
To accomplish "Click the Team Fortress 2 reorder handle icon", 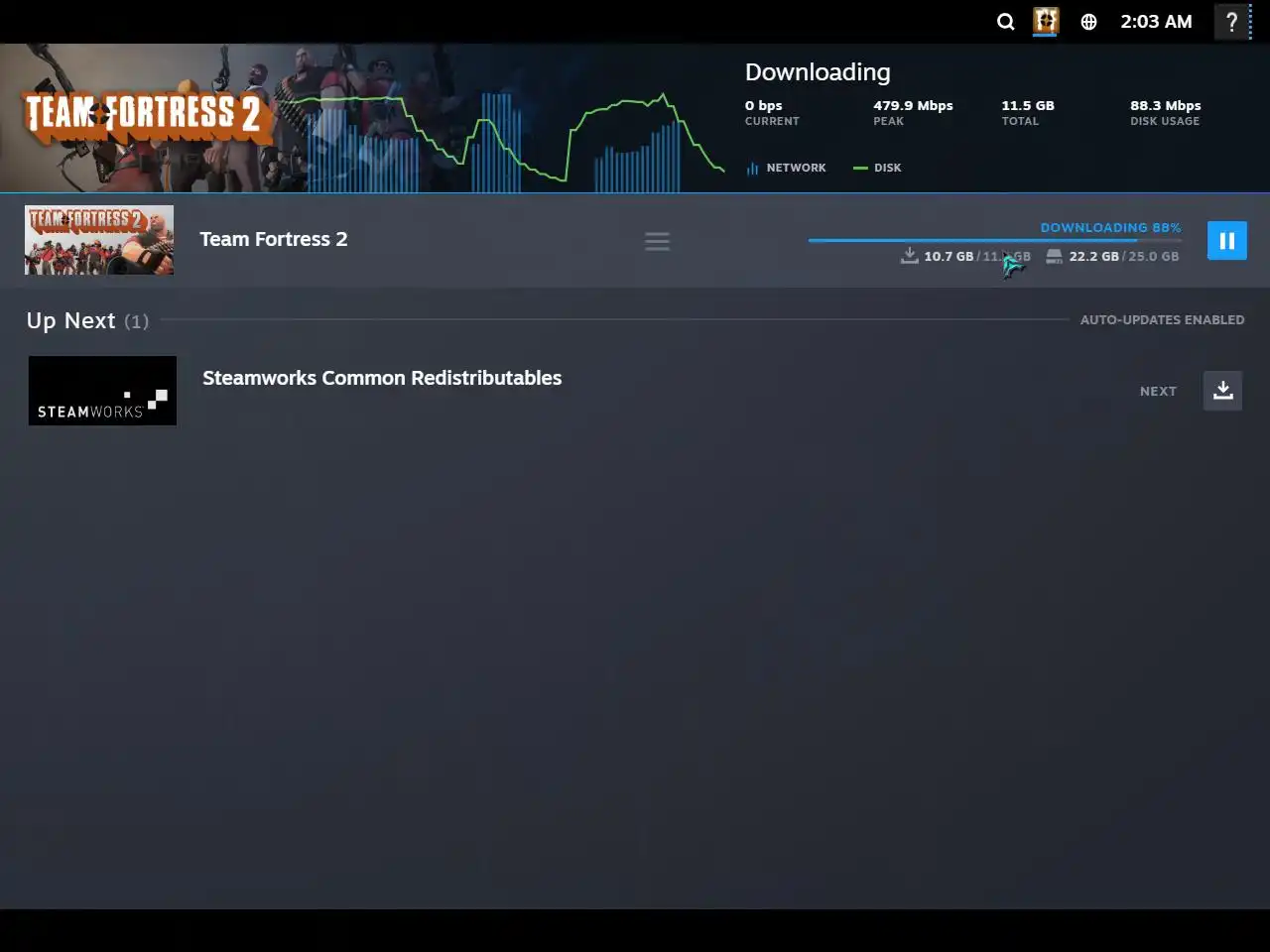I will click(x=657, y=241).
